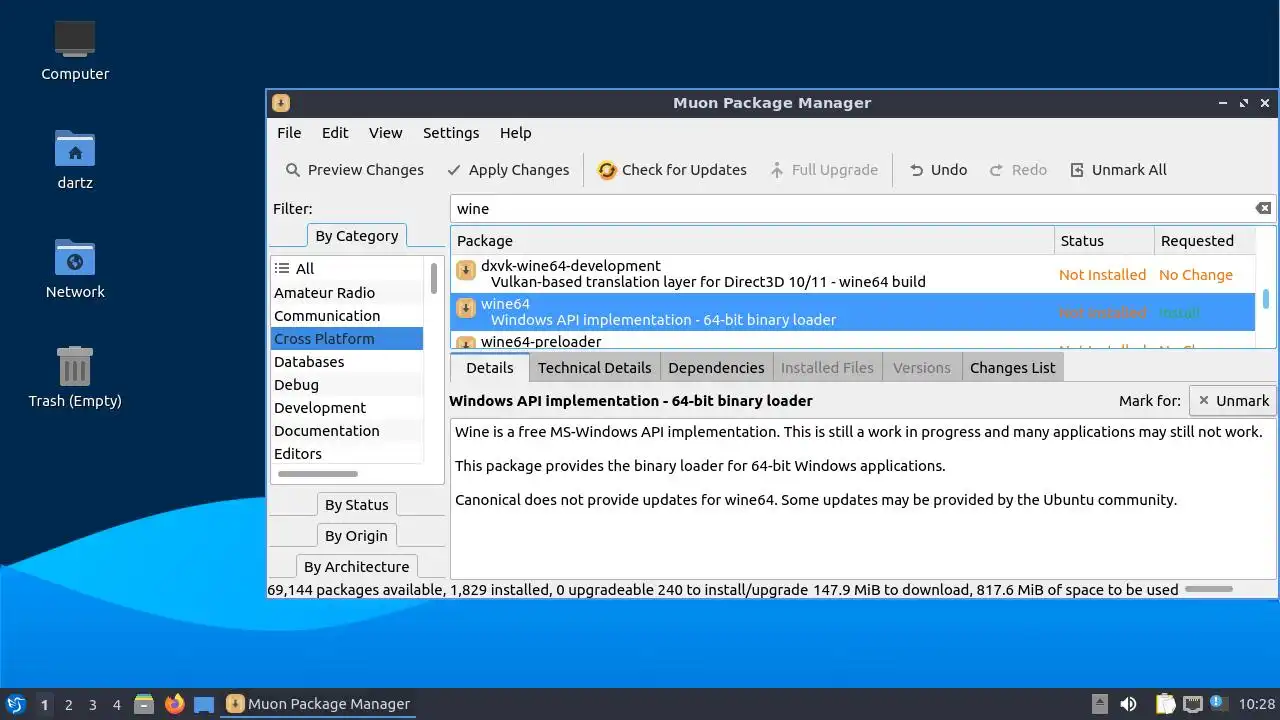This screenshot has width=1280, height=720.
Task: Open the Computer desktop icon
Action: (x=75, y=50)
